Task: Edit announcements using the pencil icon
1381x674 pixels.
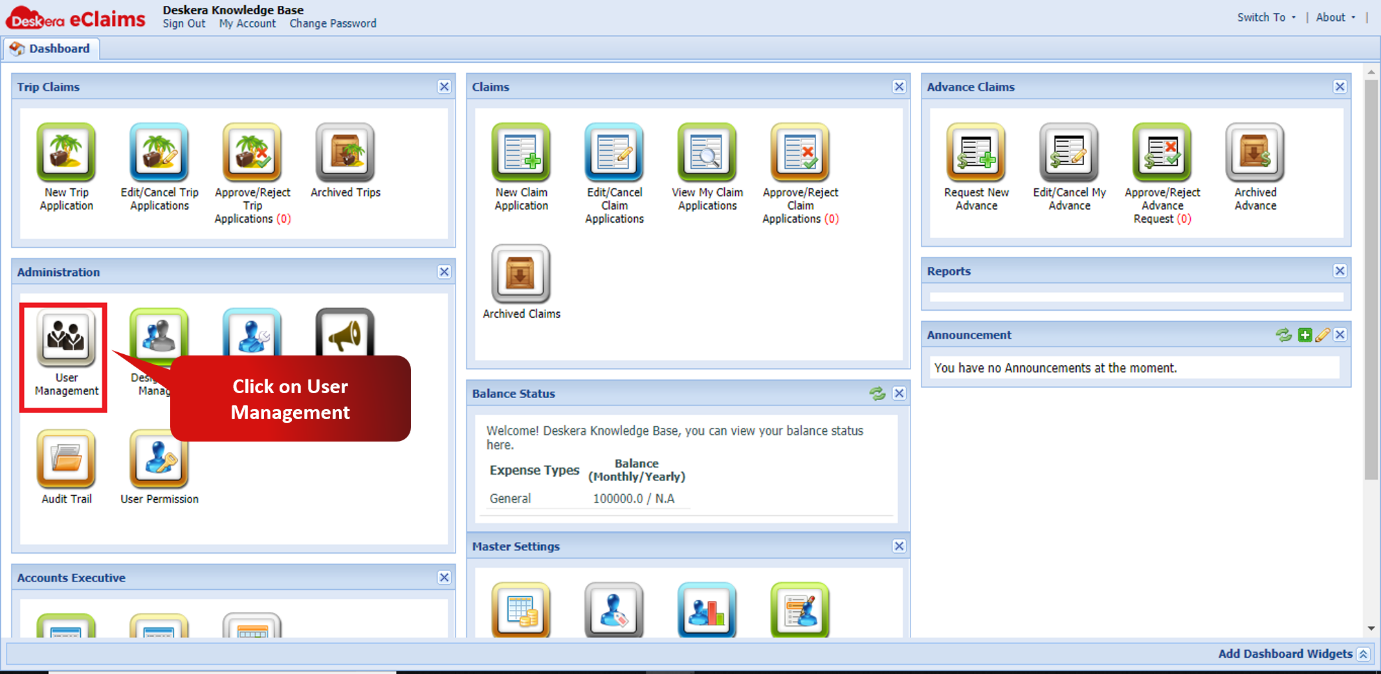Action: point(1321,334)
